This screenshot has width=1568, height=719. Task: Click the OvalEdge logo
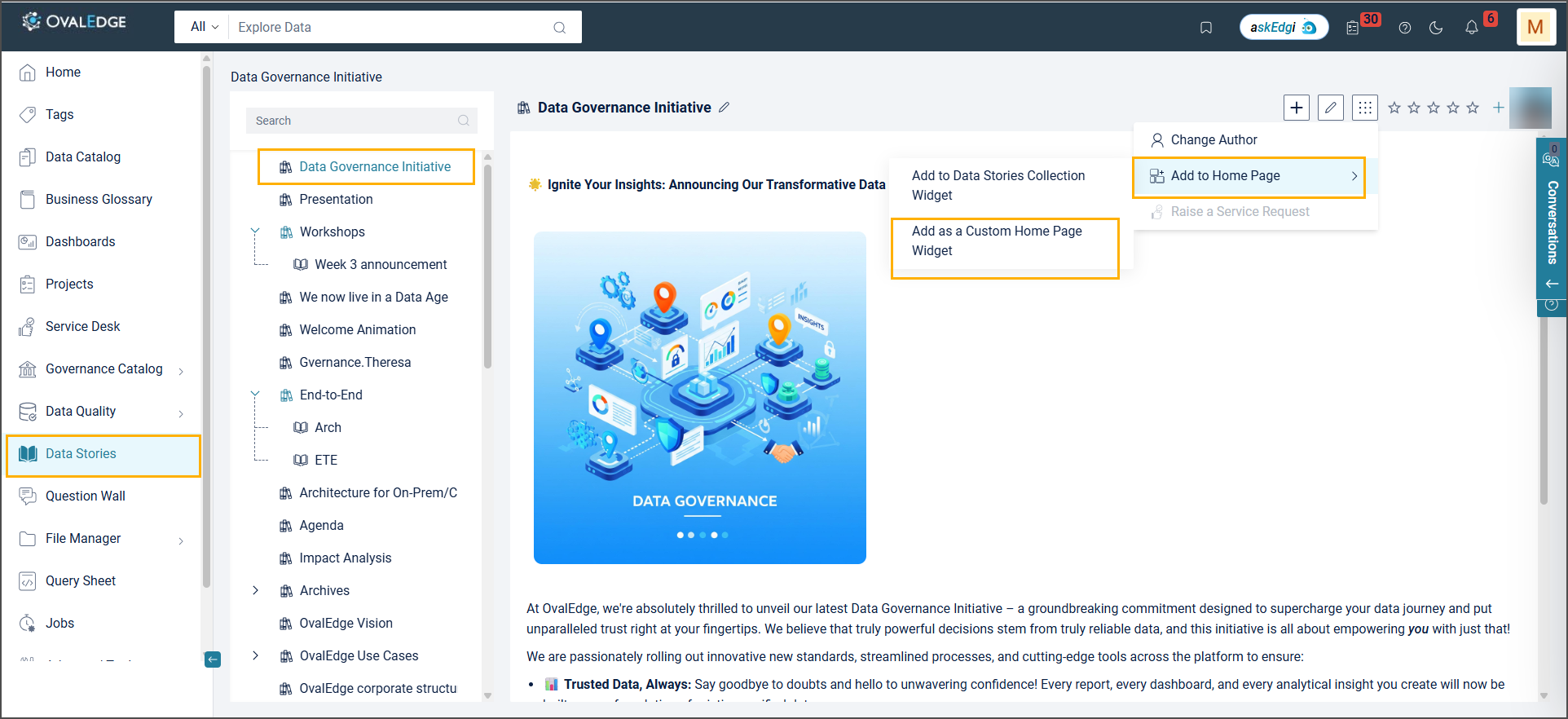click(75, 22)
